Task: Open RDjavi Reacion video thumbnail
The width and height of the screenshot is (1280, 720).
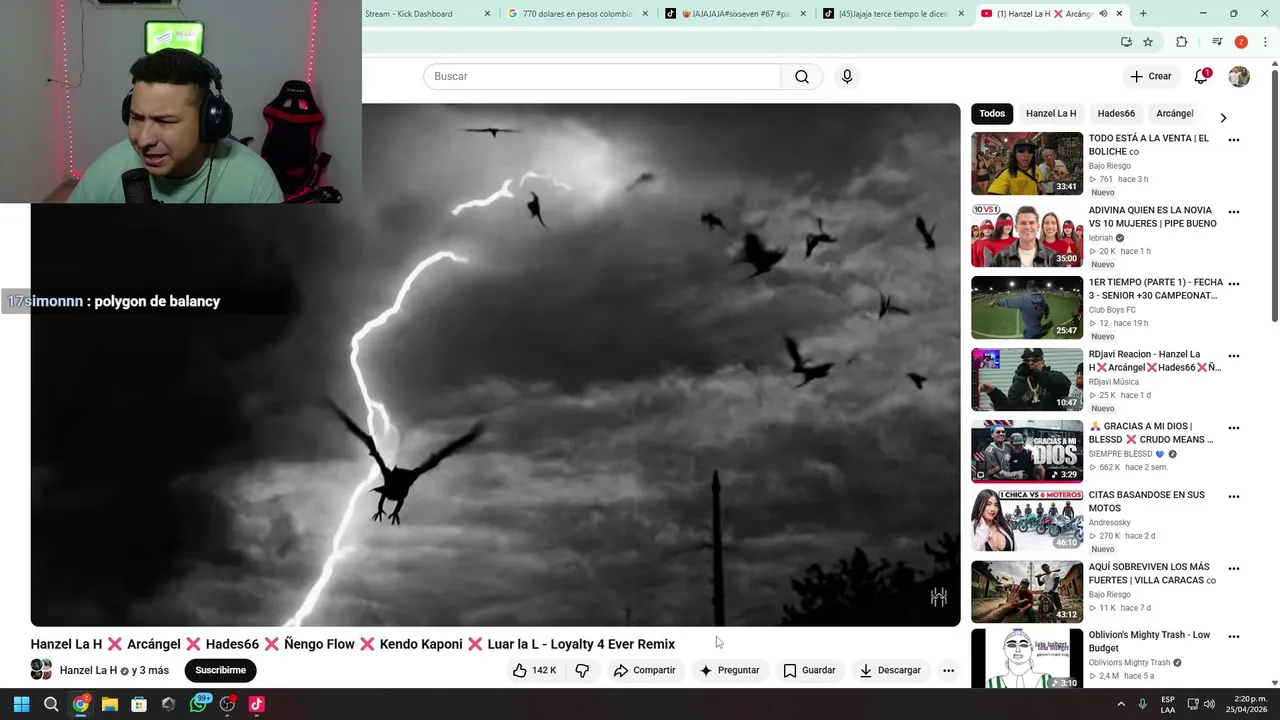Action: (x=1027, y=379)
